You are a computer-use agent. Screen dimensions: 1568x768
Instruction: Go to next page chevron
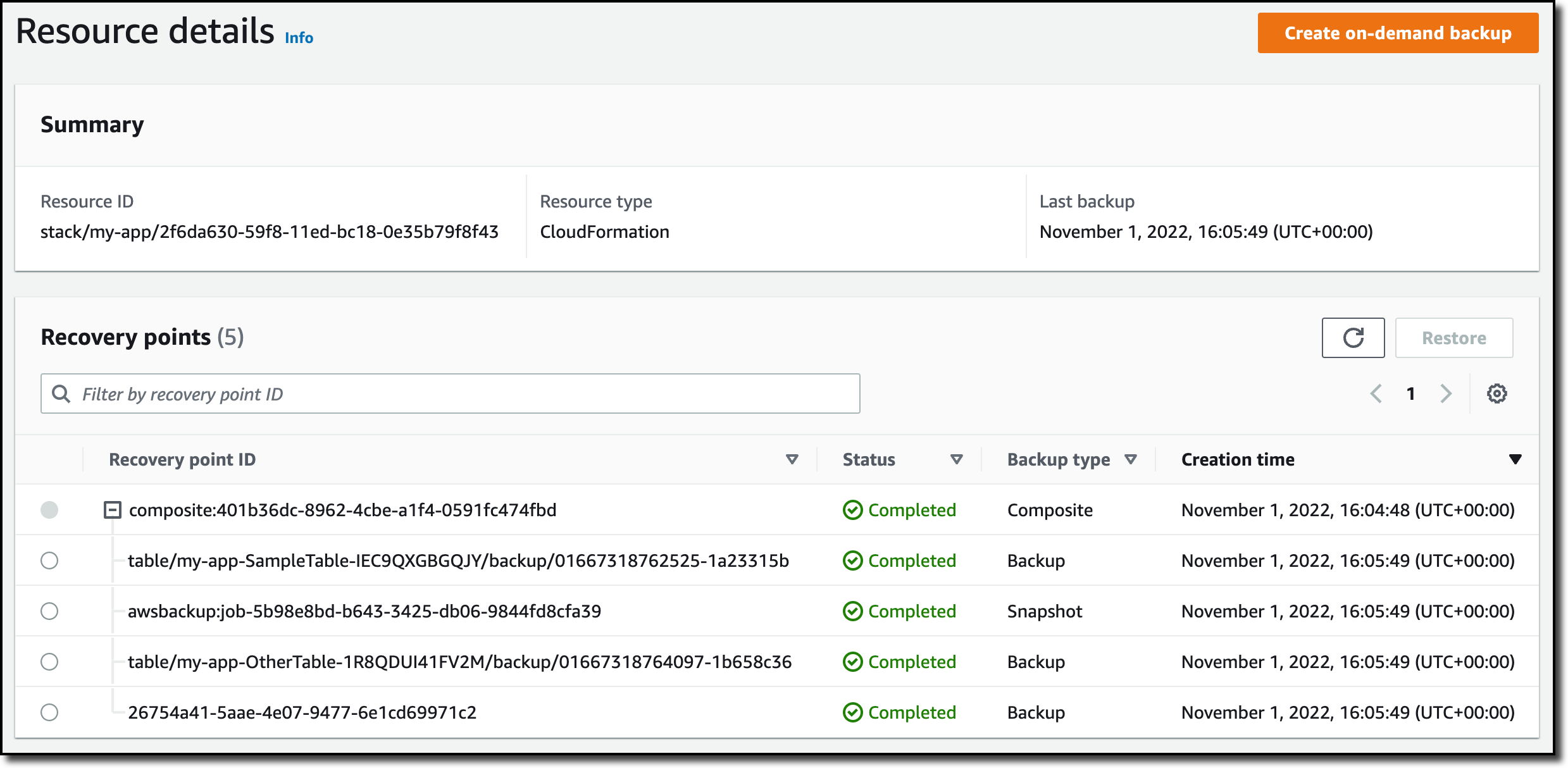tap(1446, 393)
